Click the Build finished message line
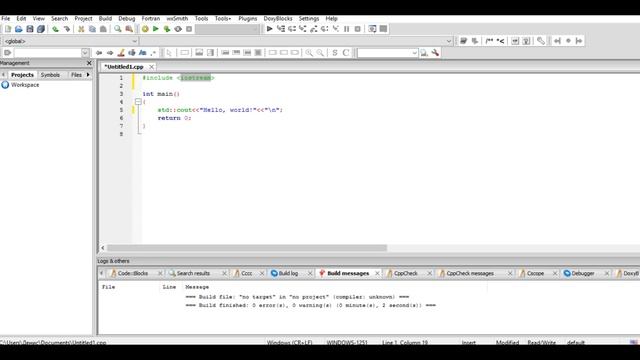The width and height of the screenshot is (640, 360). pyautogui.click(x=310, y=305)
